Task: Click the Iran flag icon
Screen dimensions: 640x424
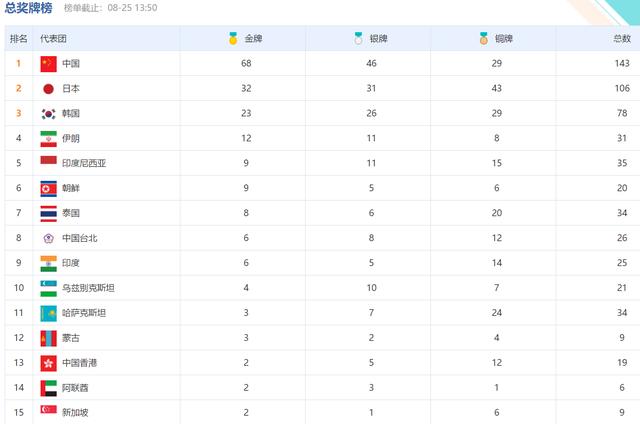Action: coord(49,138)
